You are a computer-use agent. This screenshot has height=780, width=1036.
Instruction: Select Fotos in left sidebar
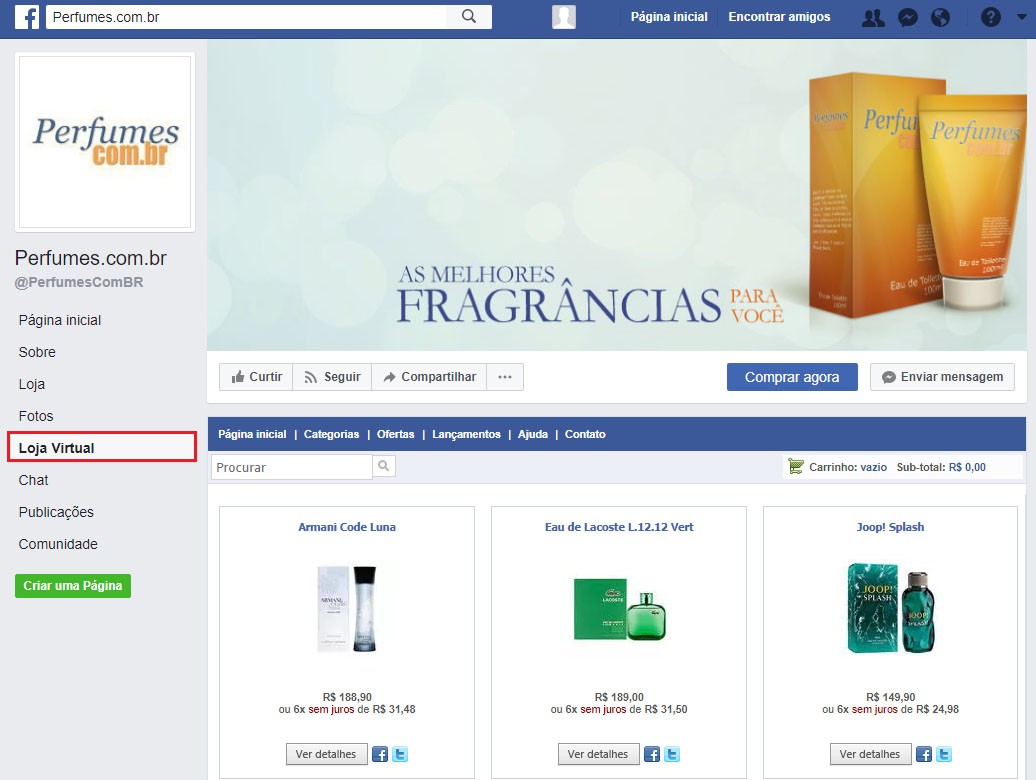tap(36, 416)
